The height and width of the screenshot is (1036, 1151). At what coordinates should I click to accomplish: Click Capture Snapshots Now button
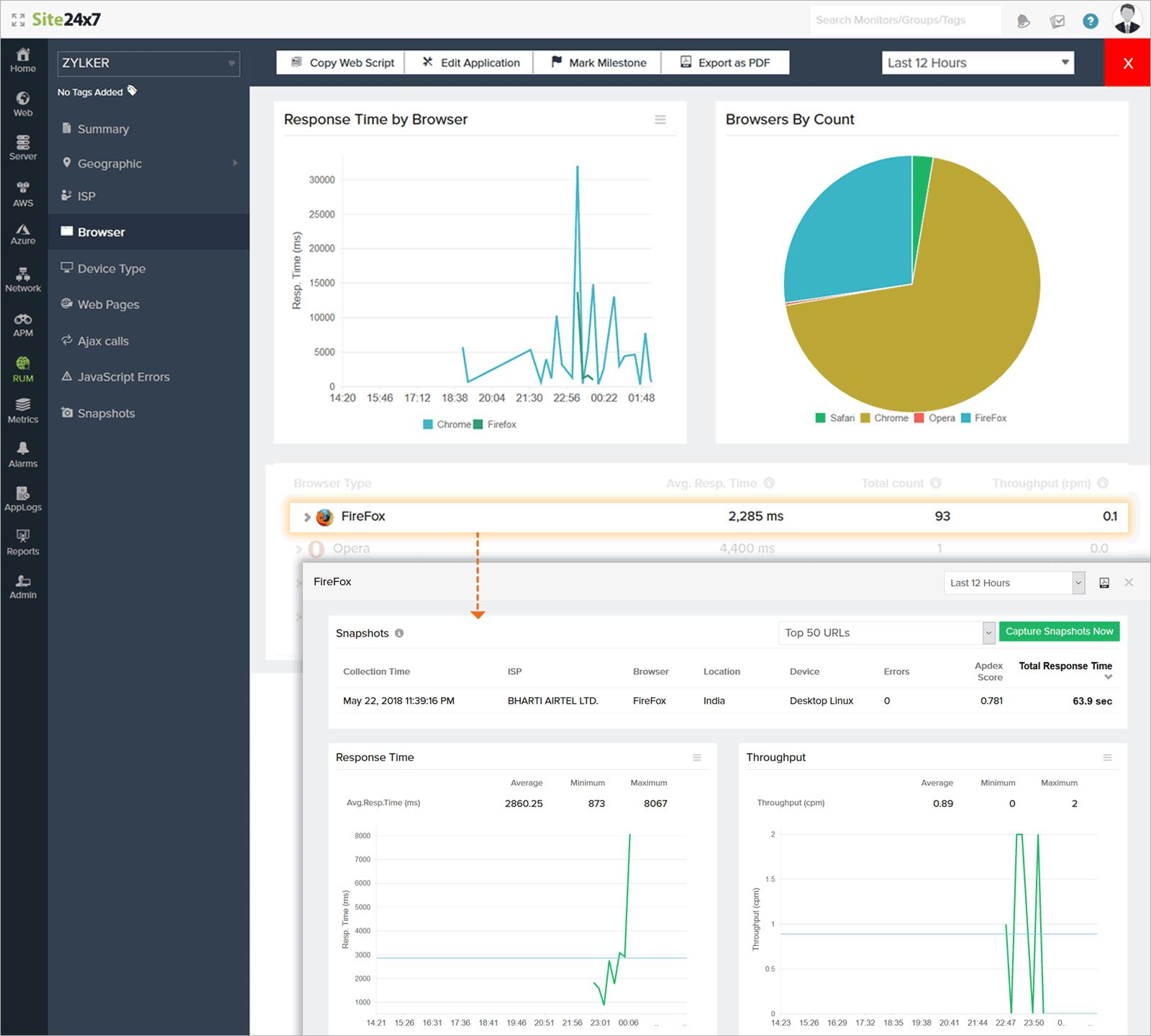click(1059, 632)
